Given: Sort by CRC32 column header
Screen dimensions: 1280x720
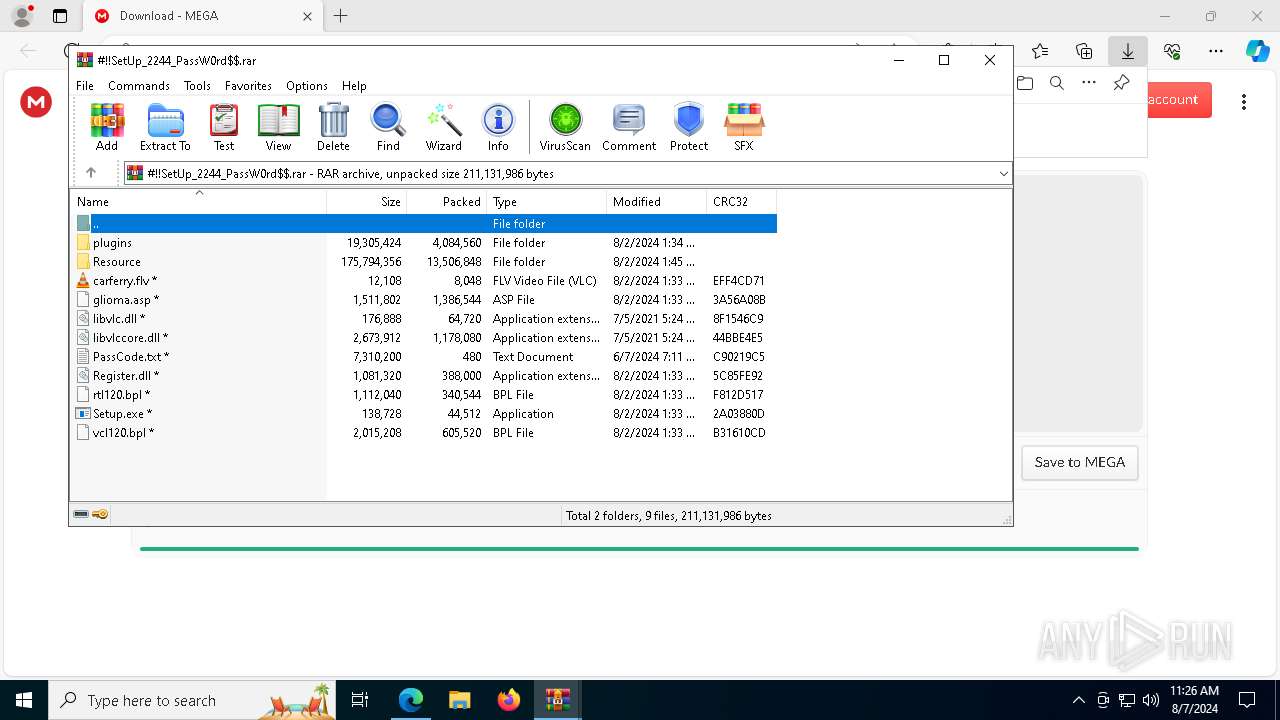Looking at the screenshot, I should (x=742, y=202).
